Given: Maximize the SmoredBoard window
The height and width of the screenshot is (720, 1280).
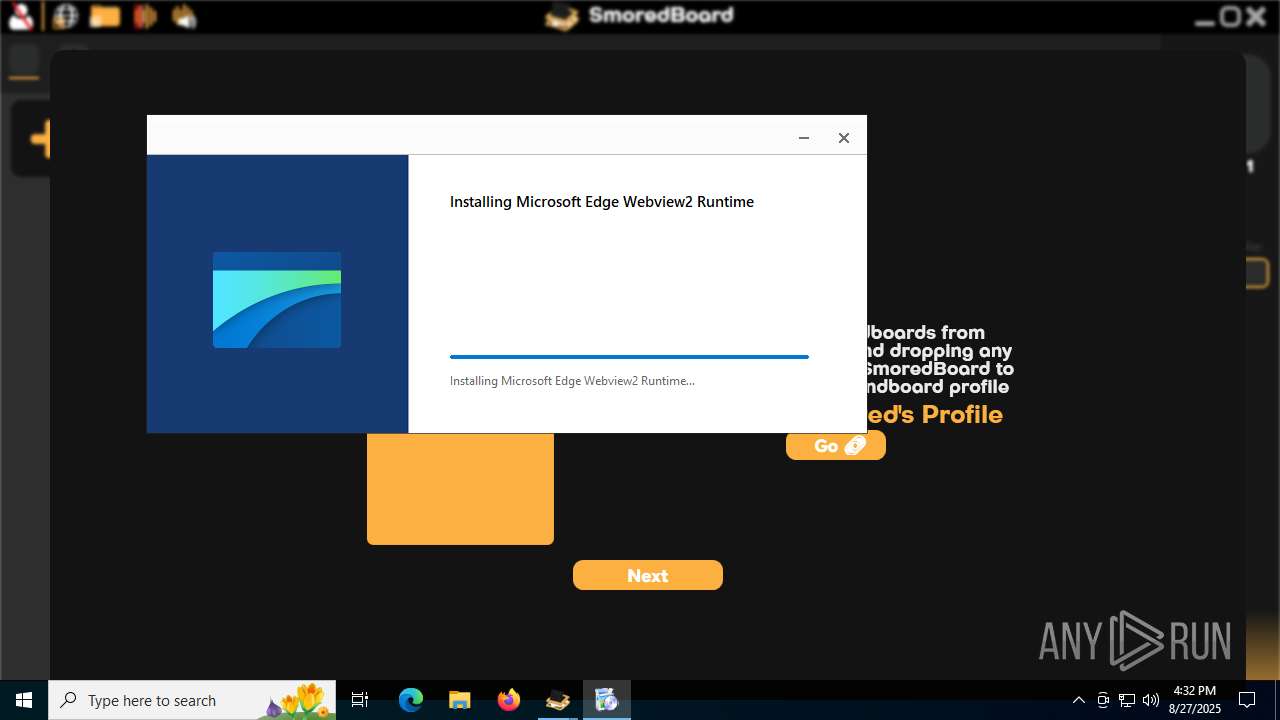Looking at the screenshot, I should coord(1231,17).
